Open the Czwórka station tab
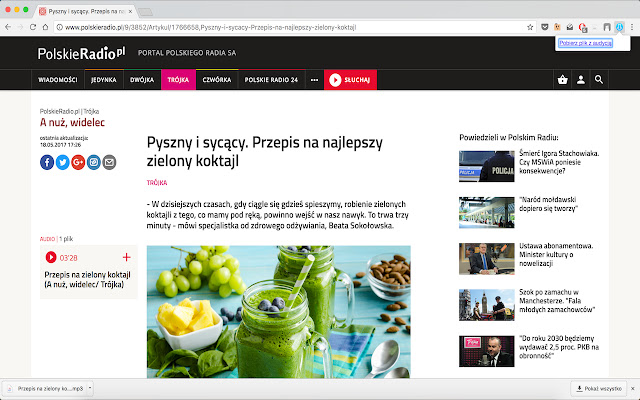The width and height of the screenshot is (640, 400). click(x=217, y=80)
